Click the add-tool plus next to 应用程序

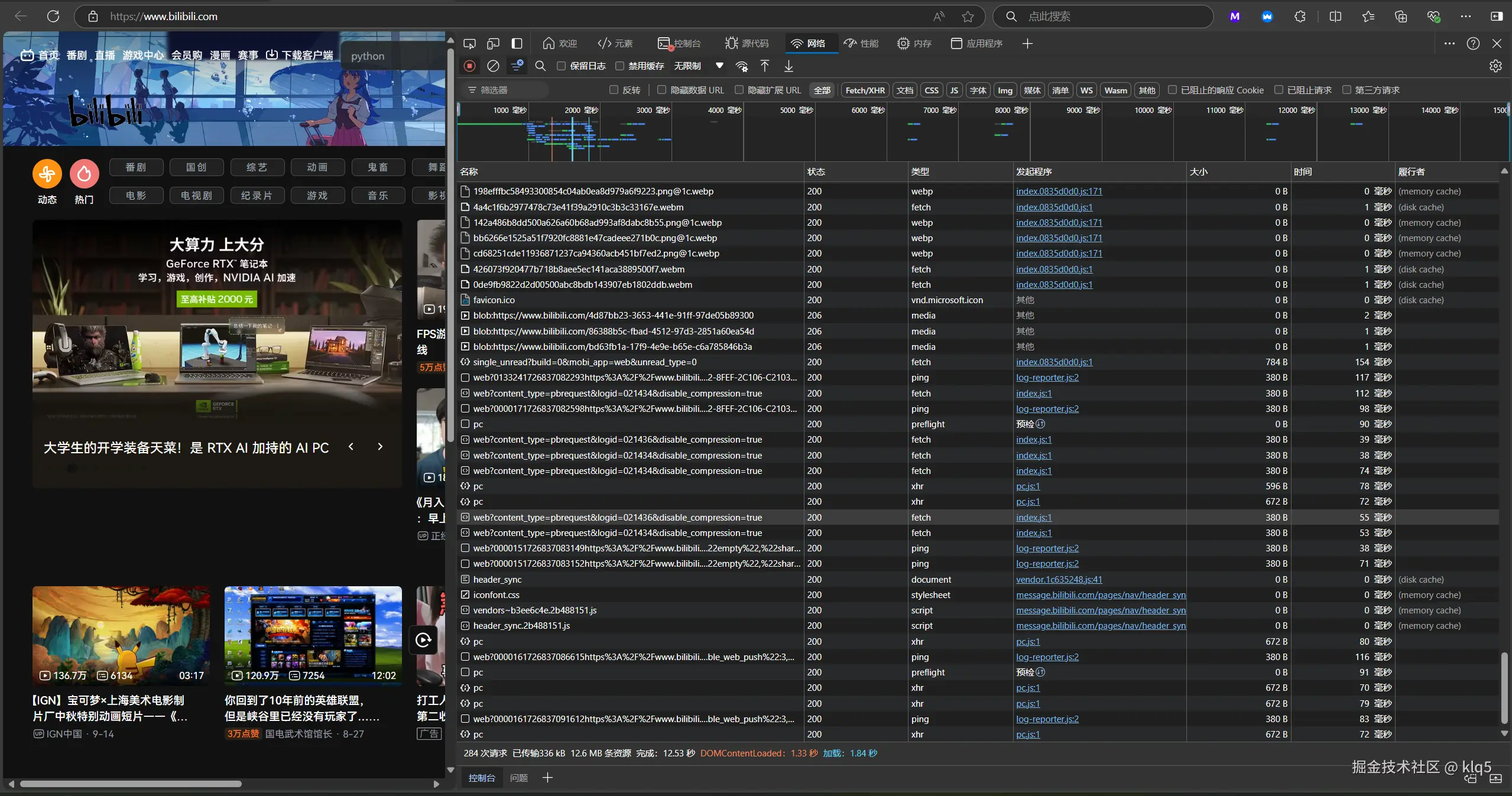click(x=1027, y=44)
